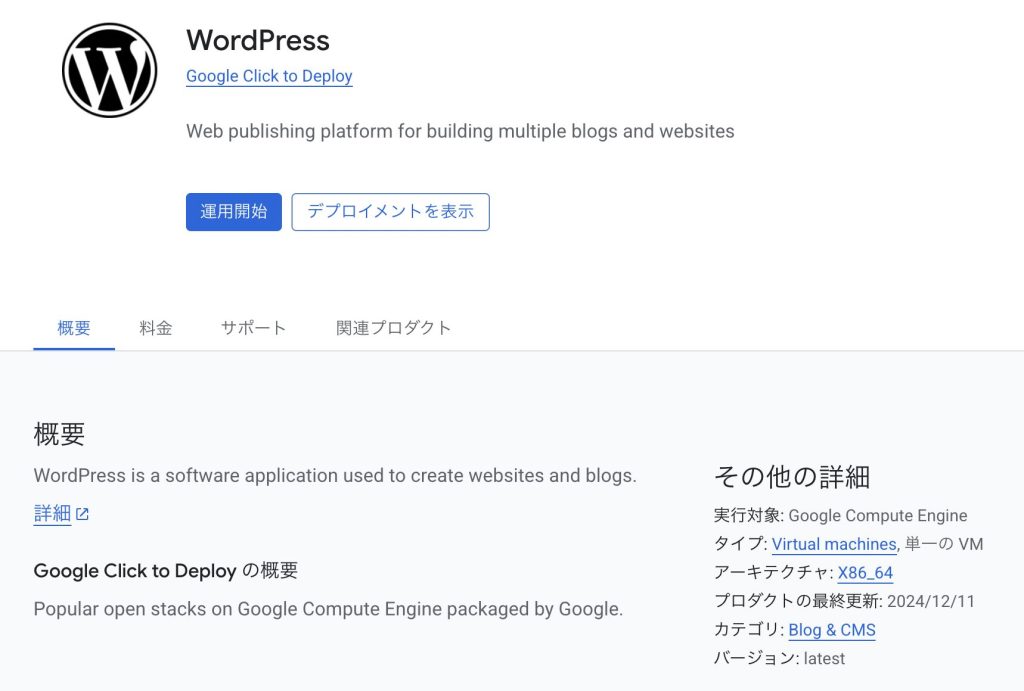This screenshot has width=1024, height=691.
Task: Follow the Virtual machines link
Action: 834,544
